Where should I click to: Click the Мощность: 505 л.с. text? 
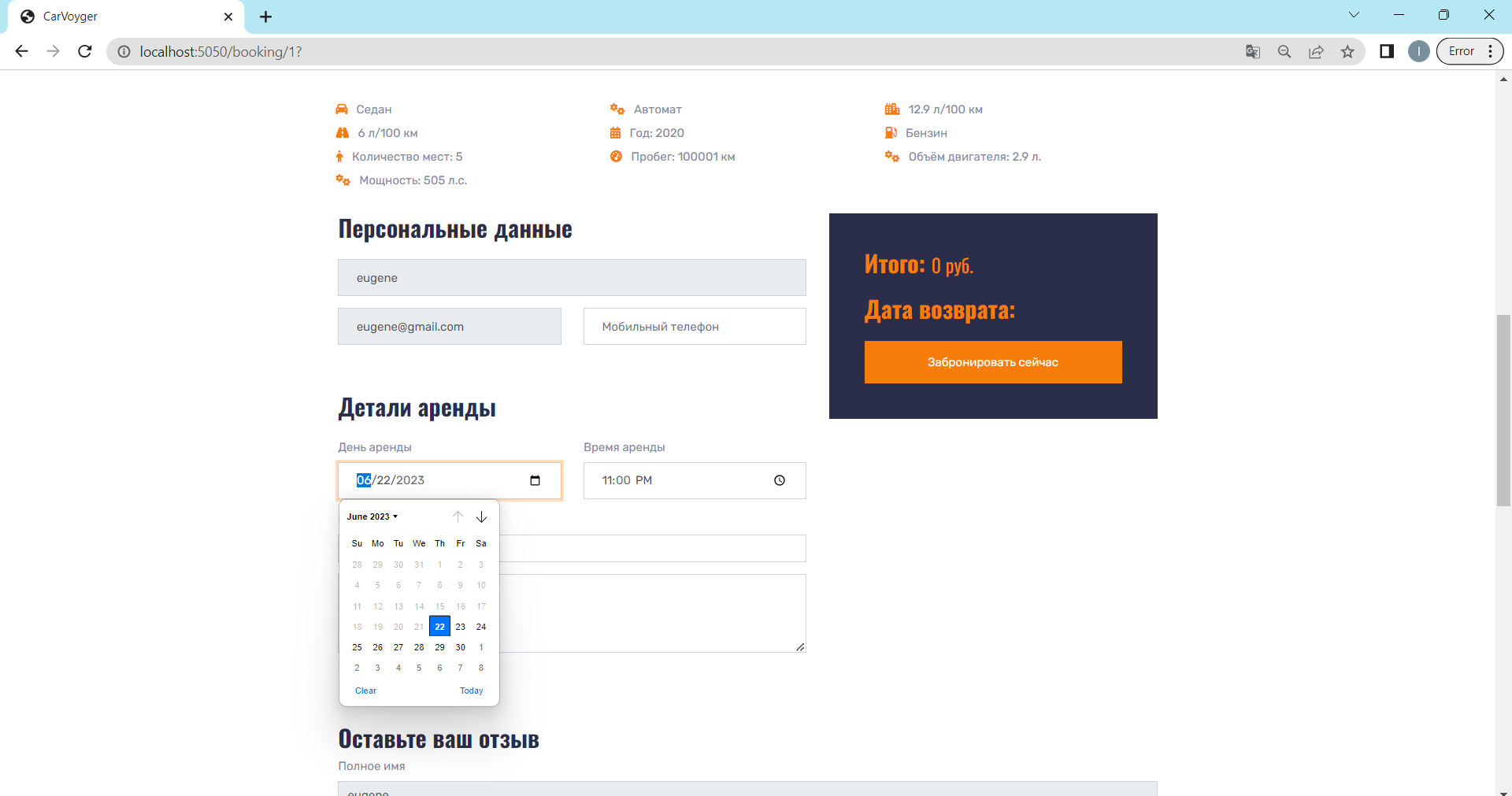(413, 180)
